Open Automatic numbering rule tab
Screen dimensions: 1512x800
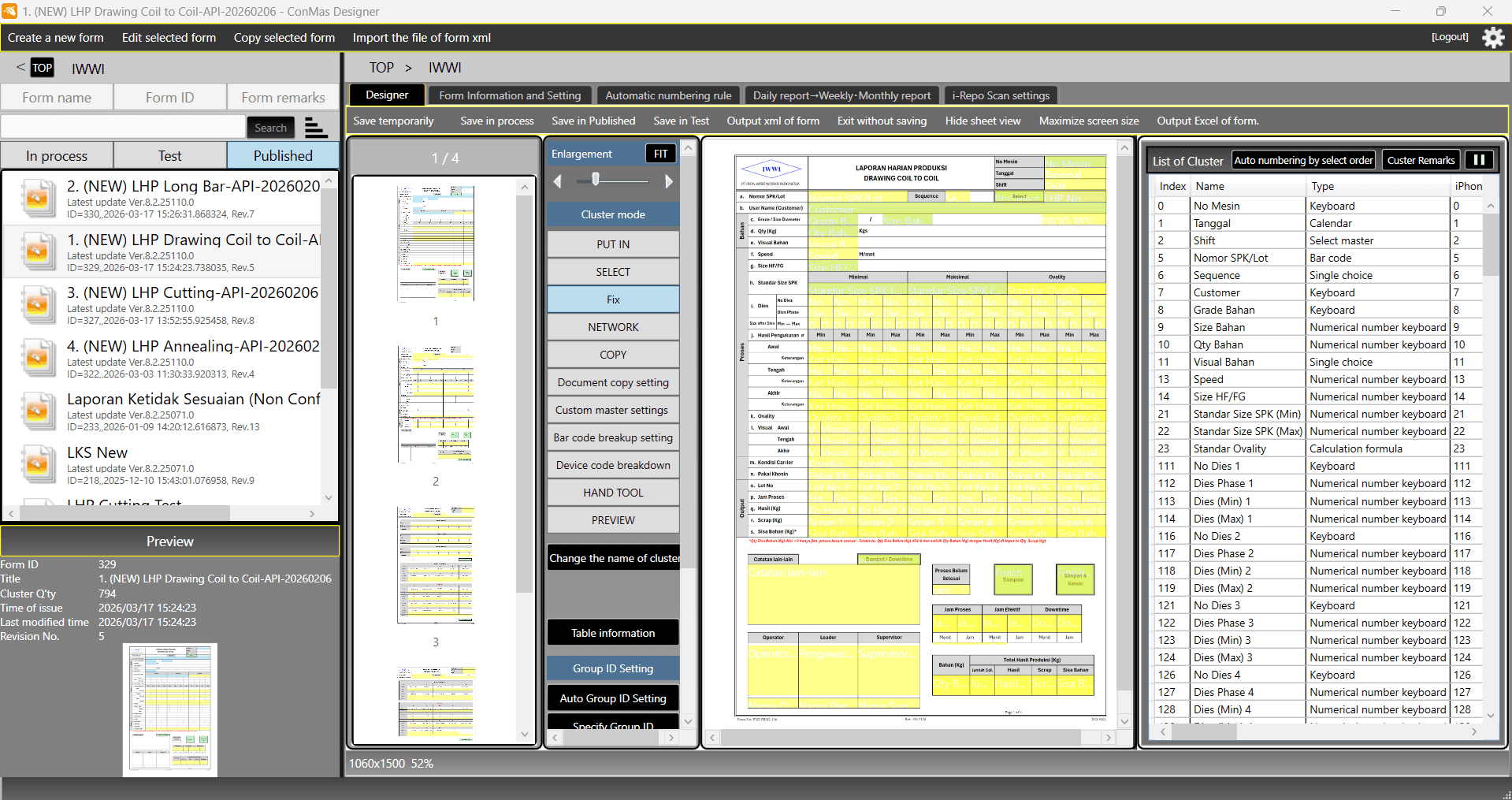(668, 95)
